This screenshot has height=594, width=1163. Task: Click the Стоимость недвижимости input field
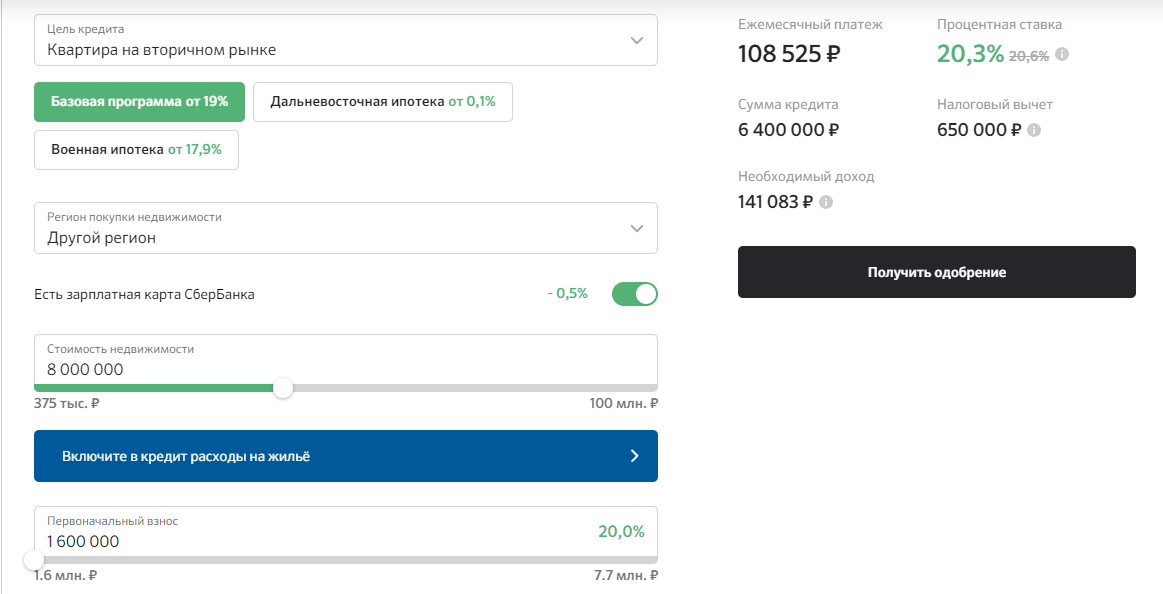(x=346, y=360)
